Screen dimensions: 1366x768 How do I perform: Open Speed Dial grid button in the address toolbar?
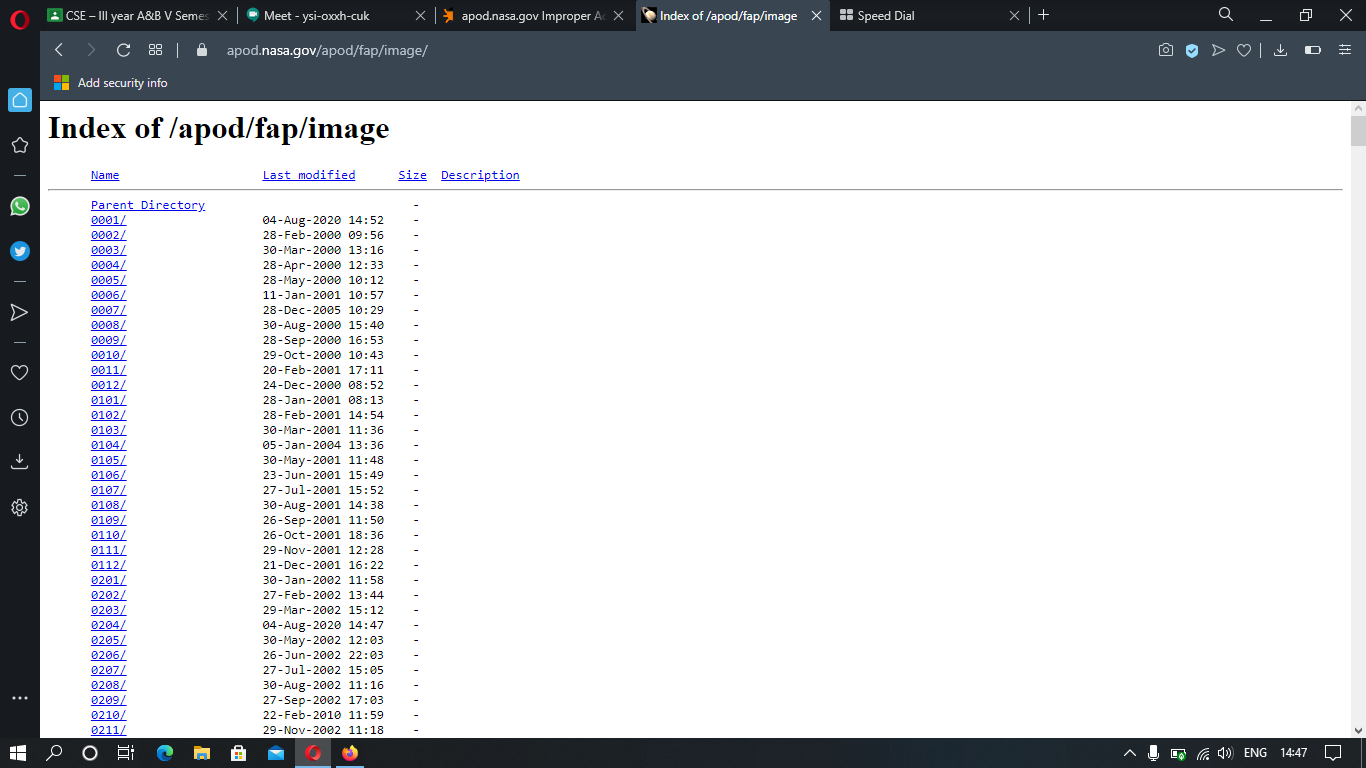(155, 50)
